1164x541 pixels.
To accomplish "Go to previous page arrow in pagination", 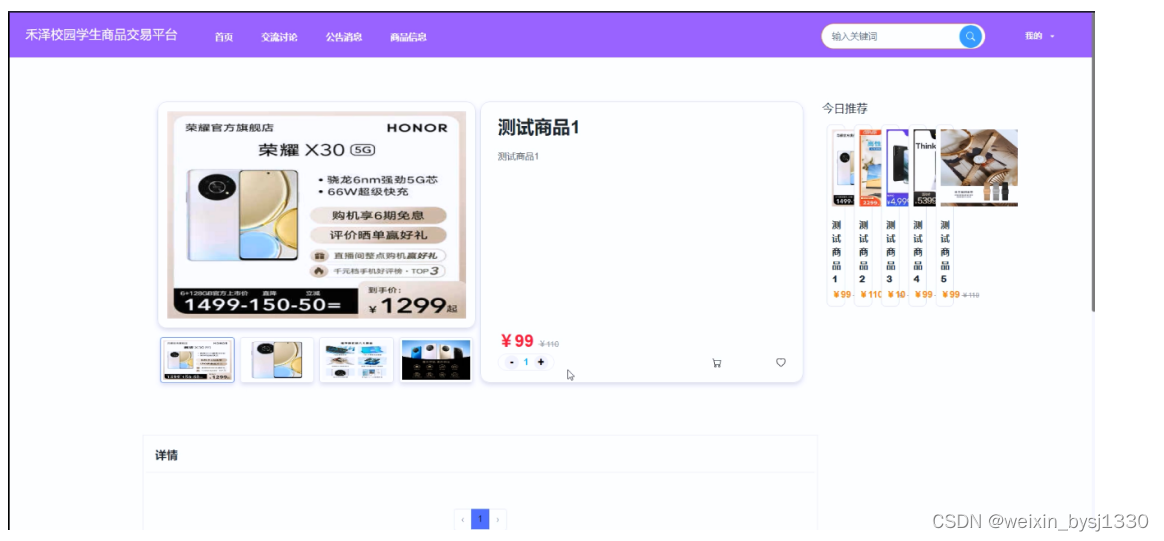I will point(462,519).
